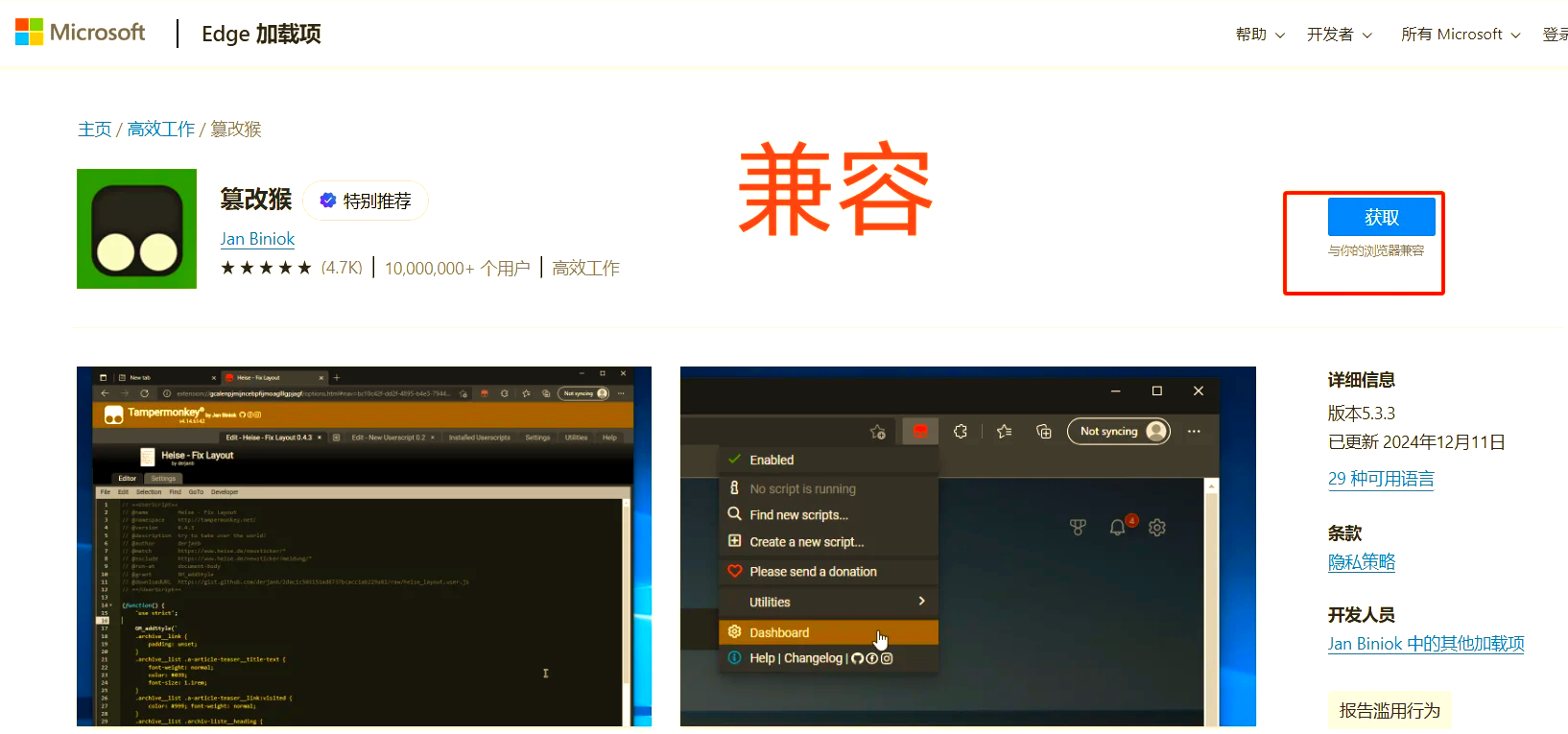Open the Tampermonkey menu screenshot thumbnail
This screenshot has width=1568, height=734.
[967, 546]
